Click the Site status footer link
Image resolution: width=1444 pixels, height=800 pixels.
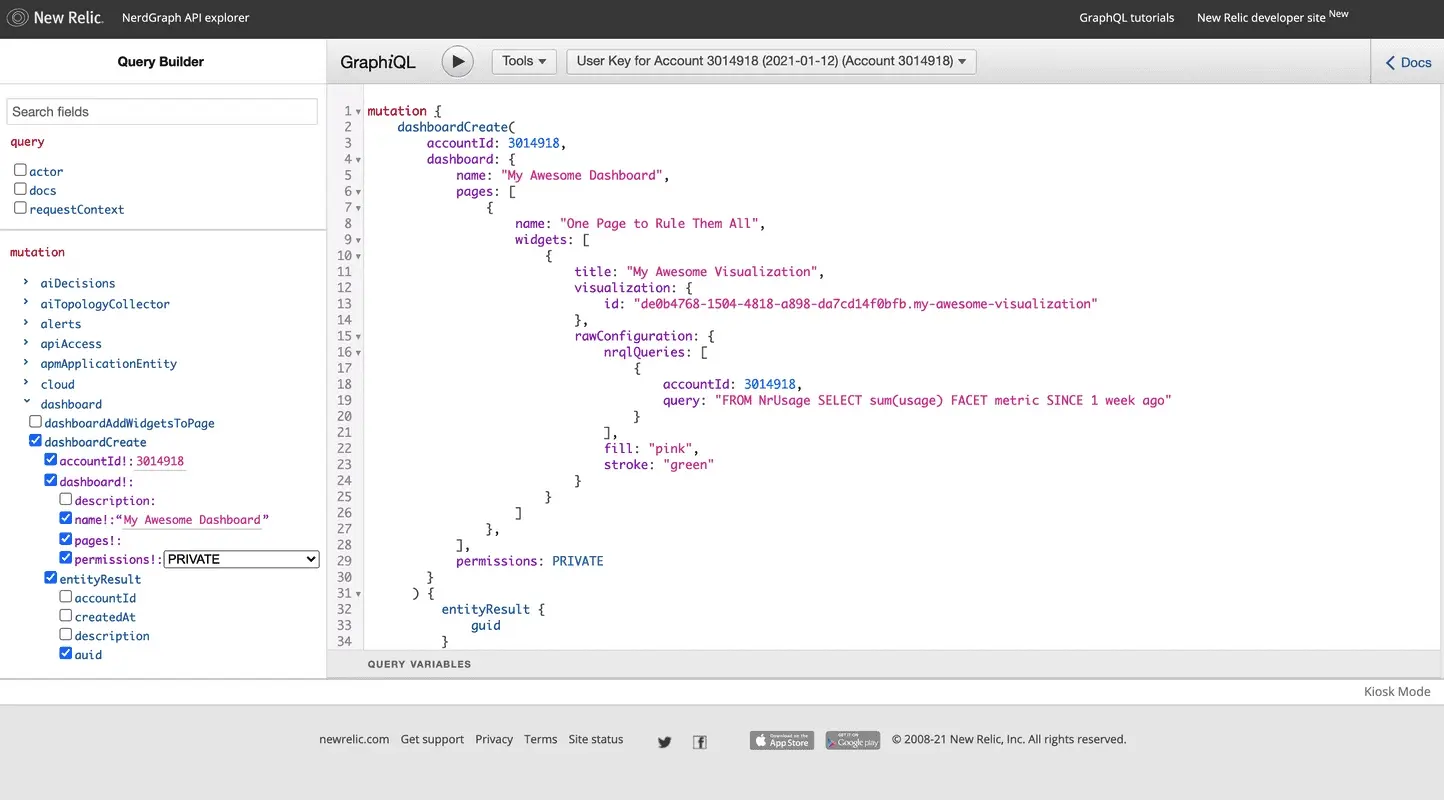pyautogui.click(x=595, y=740)
